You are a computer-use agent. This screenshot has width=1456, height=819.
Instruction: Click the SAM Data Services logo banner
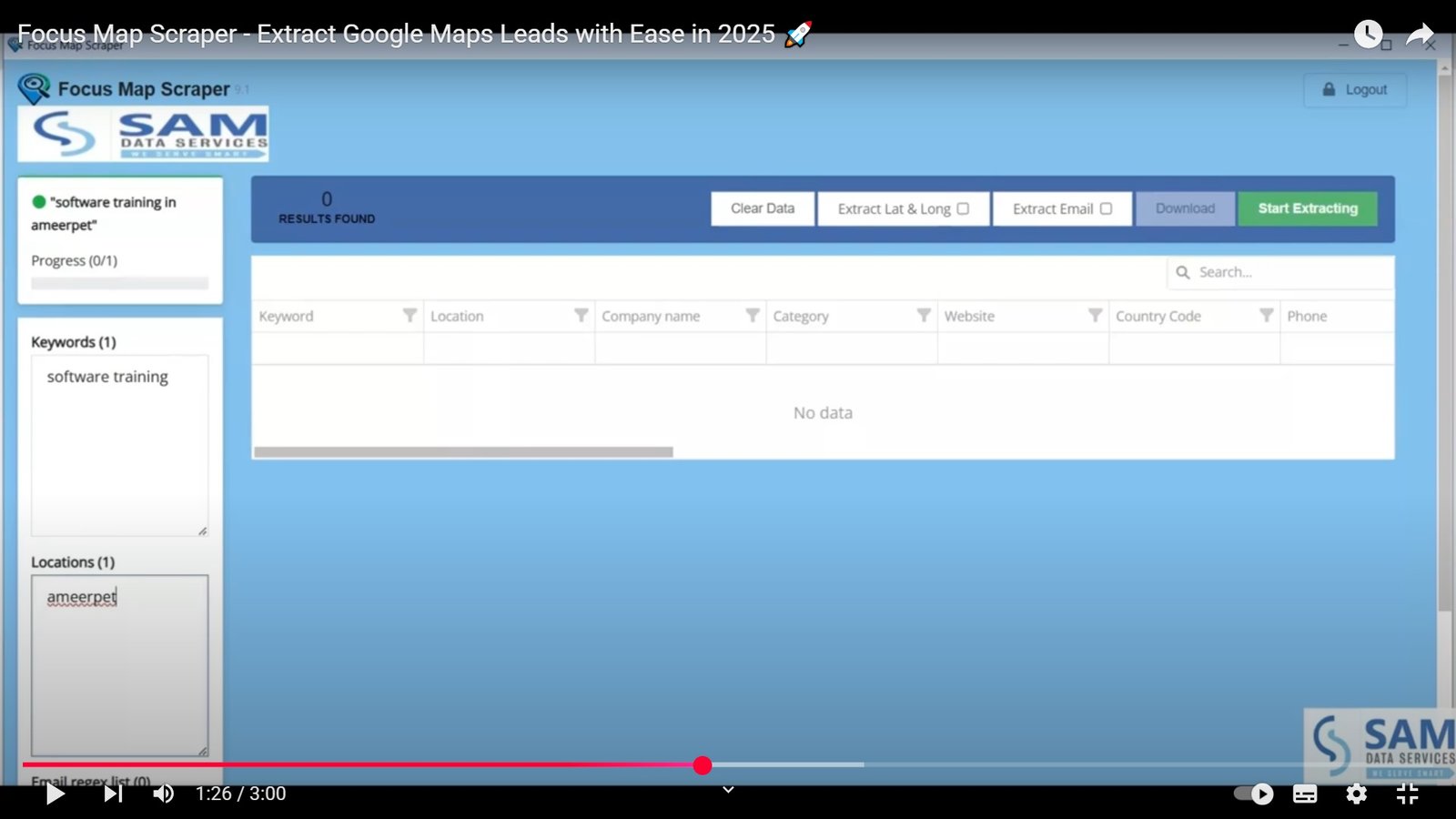click(x=143, y=134)
